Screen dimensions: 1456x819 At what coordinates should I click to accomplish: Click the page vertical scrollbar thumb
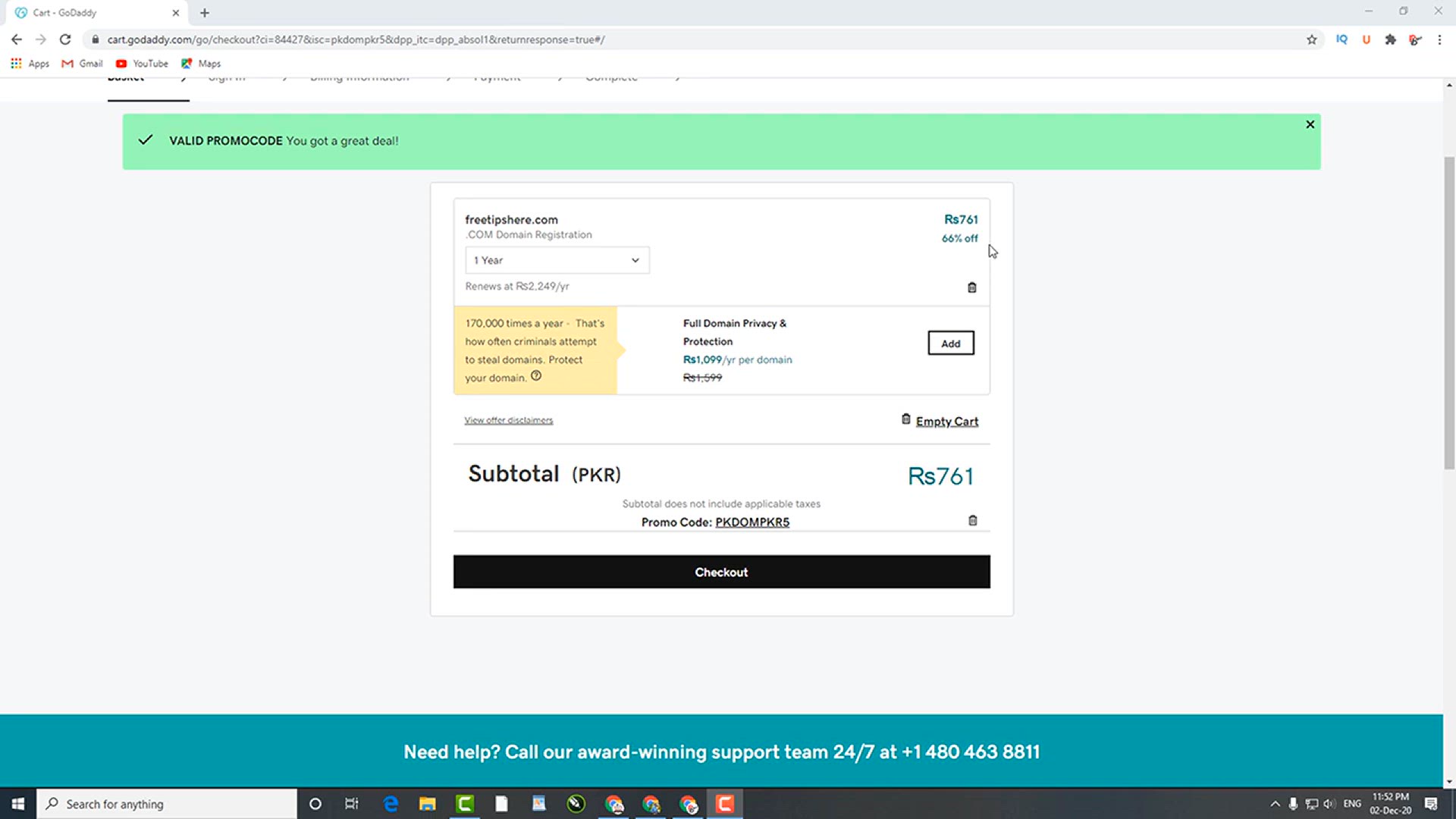coord(1449,312)
